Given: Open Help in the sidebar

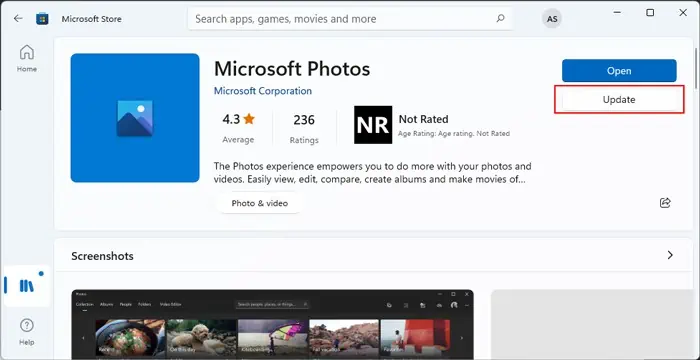Looking at the screenshot, I should [27, 332].
